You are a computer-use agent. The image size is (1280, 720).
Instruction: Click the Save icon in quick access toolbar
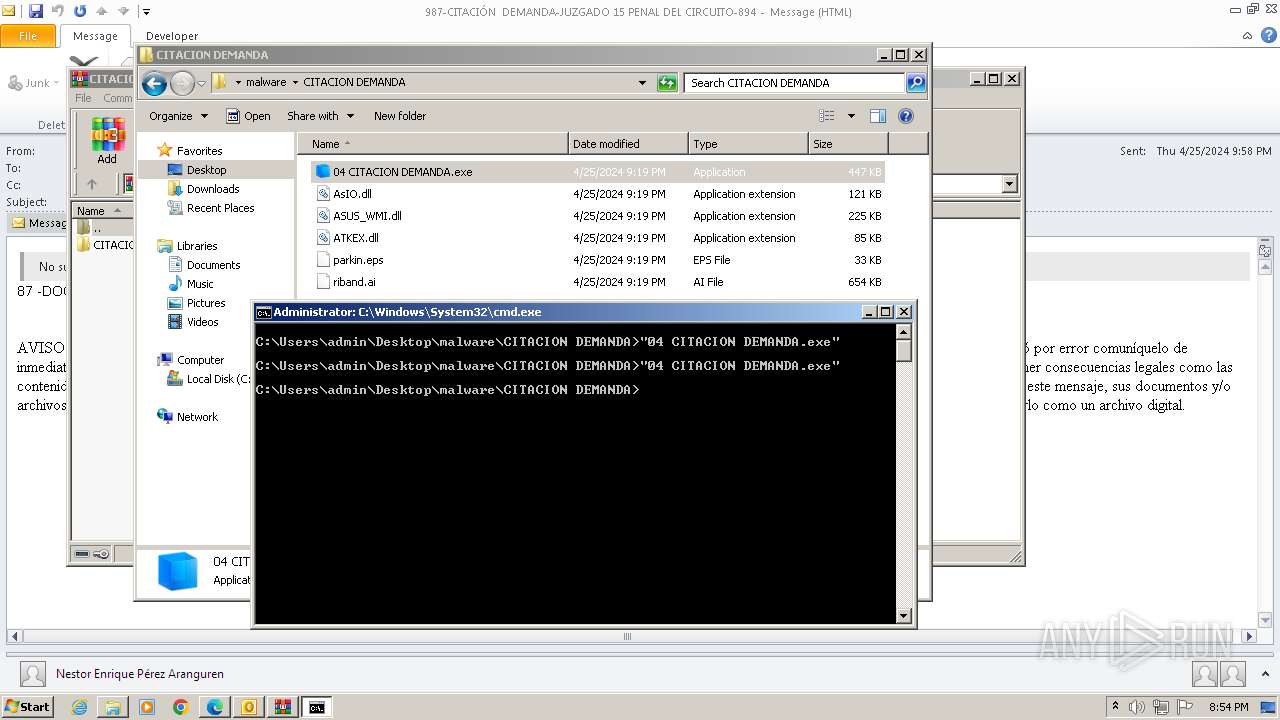(36, 11)
